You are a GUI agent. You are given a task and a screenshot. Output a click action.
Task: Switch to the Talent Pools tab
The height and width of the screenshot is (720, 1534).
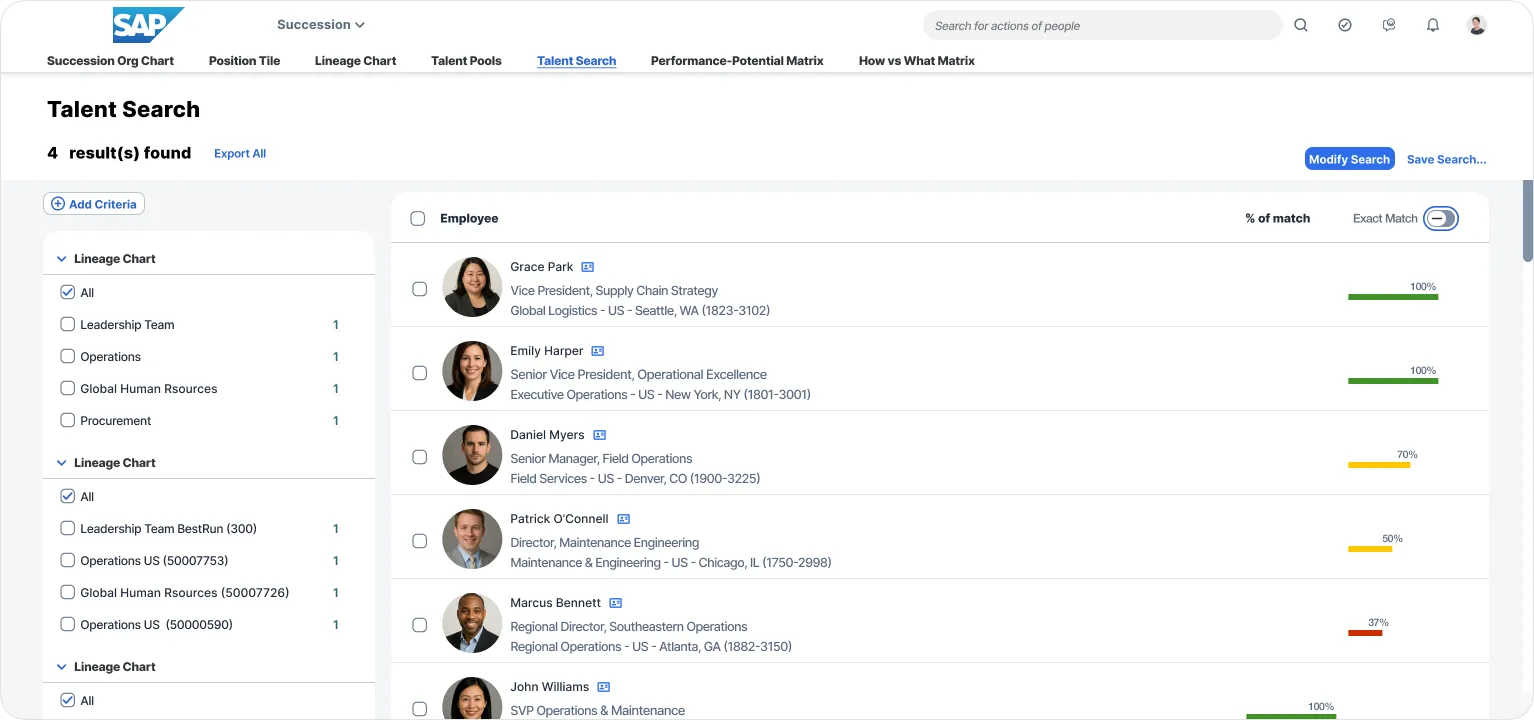pos(466,61)
